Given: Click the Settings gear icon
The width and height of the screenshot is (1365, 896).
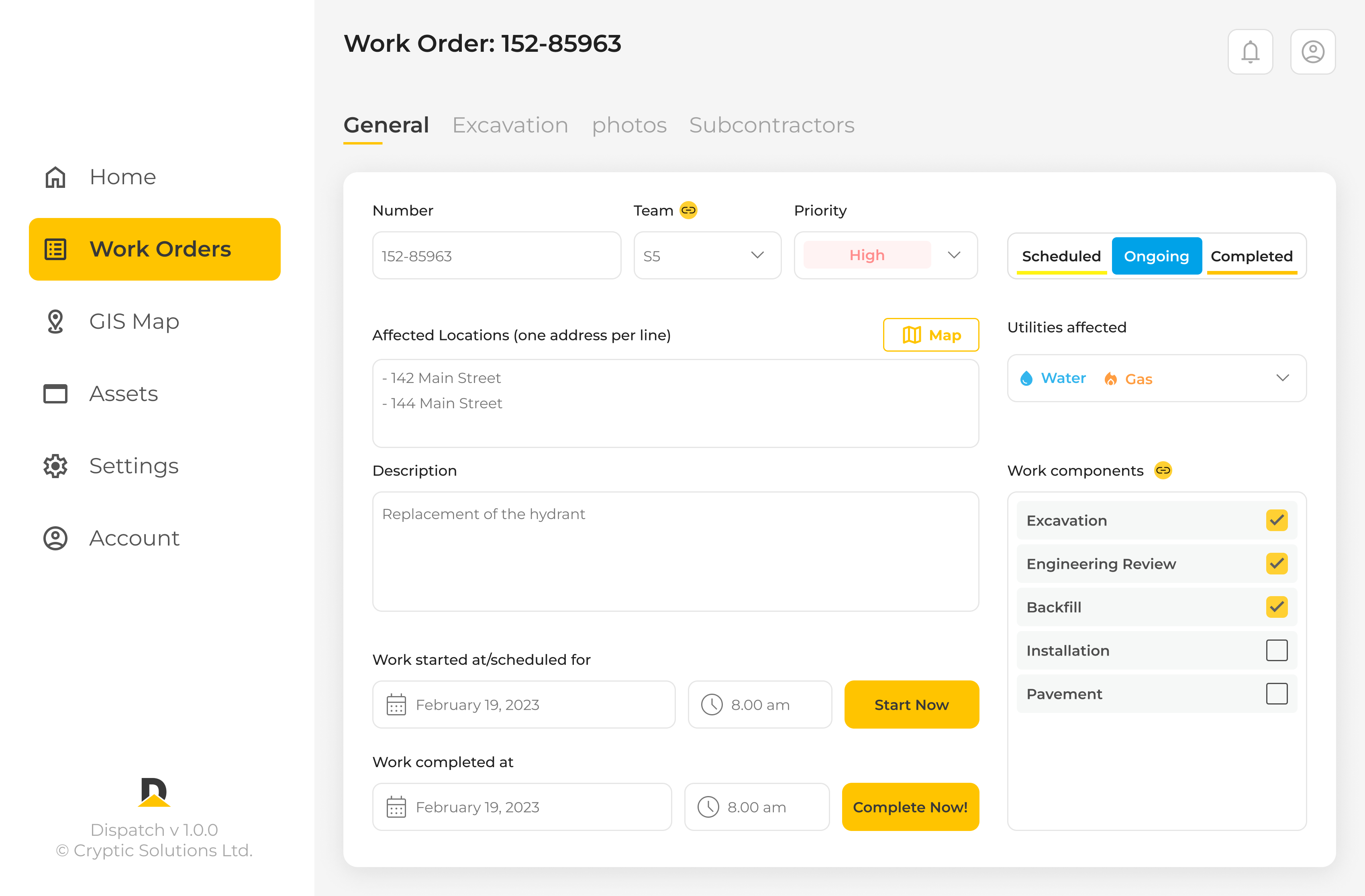Looking at the screenshot, I should point(55,466).
